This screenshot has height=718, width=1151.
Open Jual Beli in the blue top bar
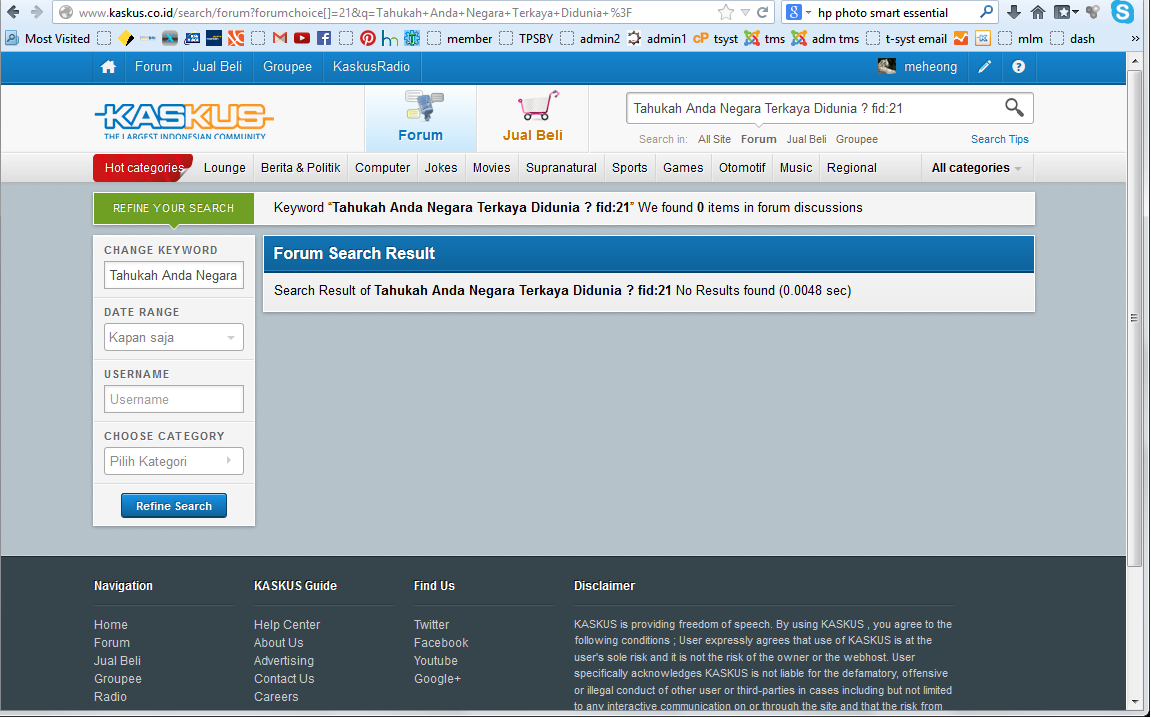217,67
